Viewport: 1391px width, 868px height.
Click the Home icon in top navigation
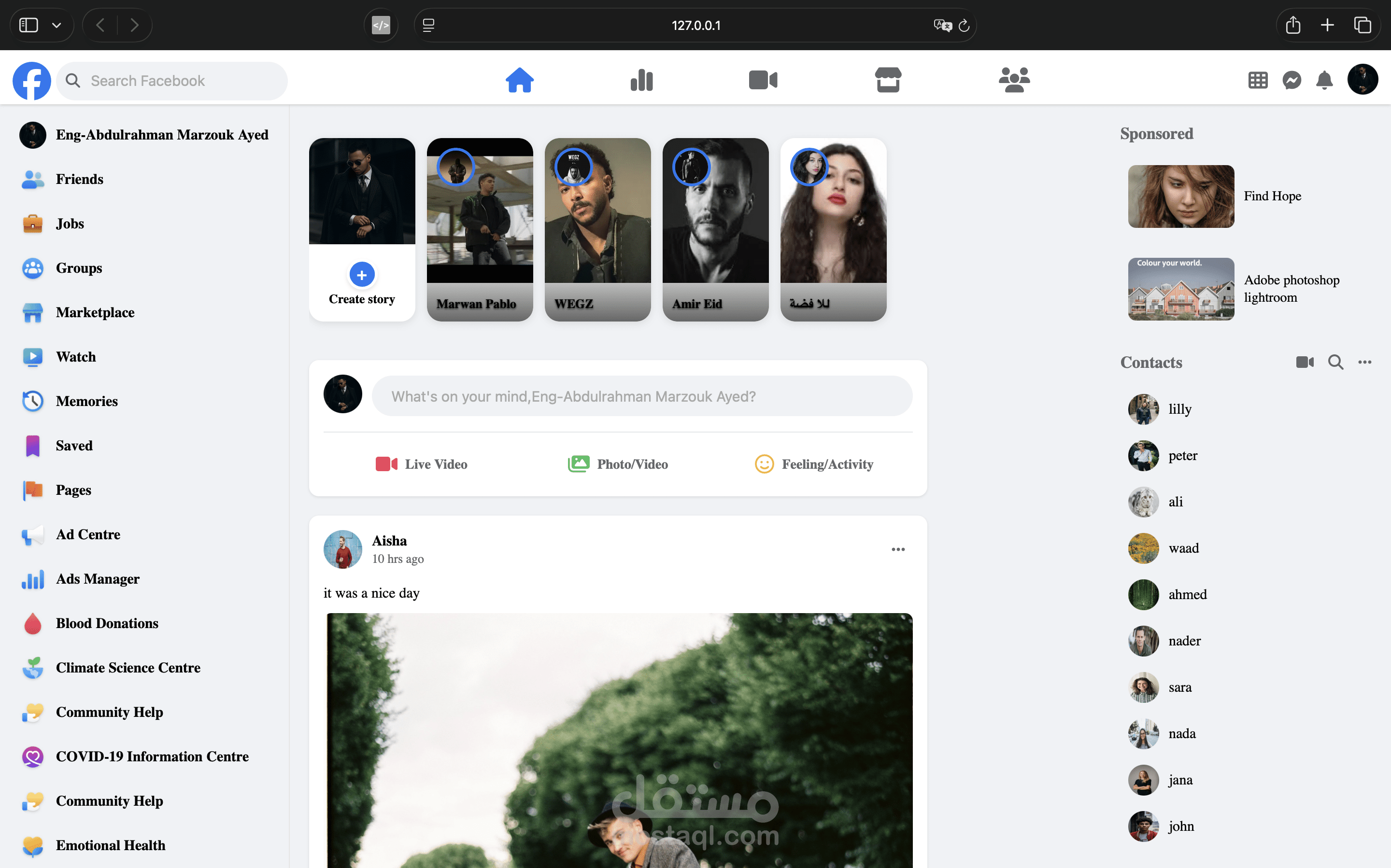[x=519, y=80]
